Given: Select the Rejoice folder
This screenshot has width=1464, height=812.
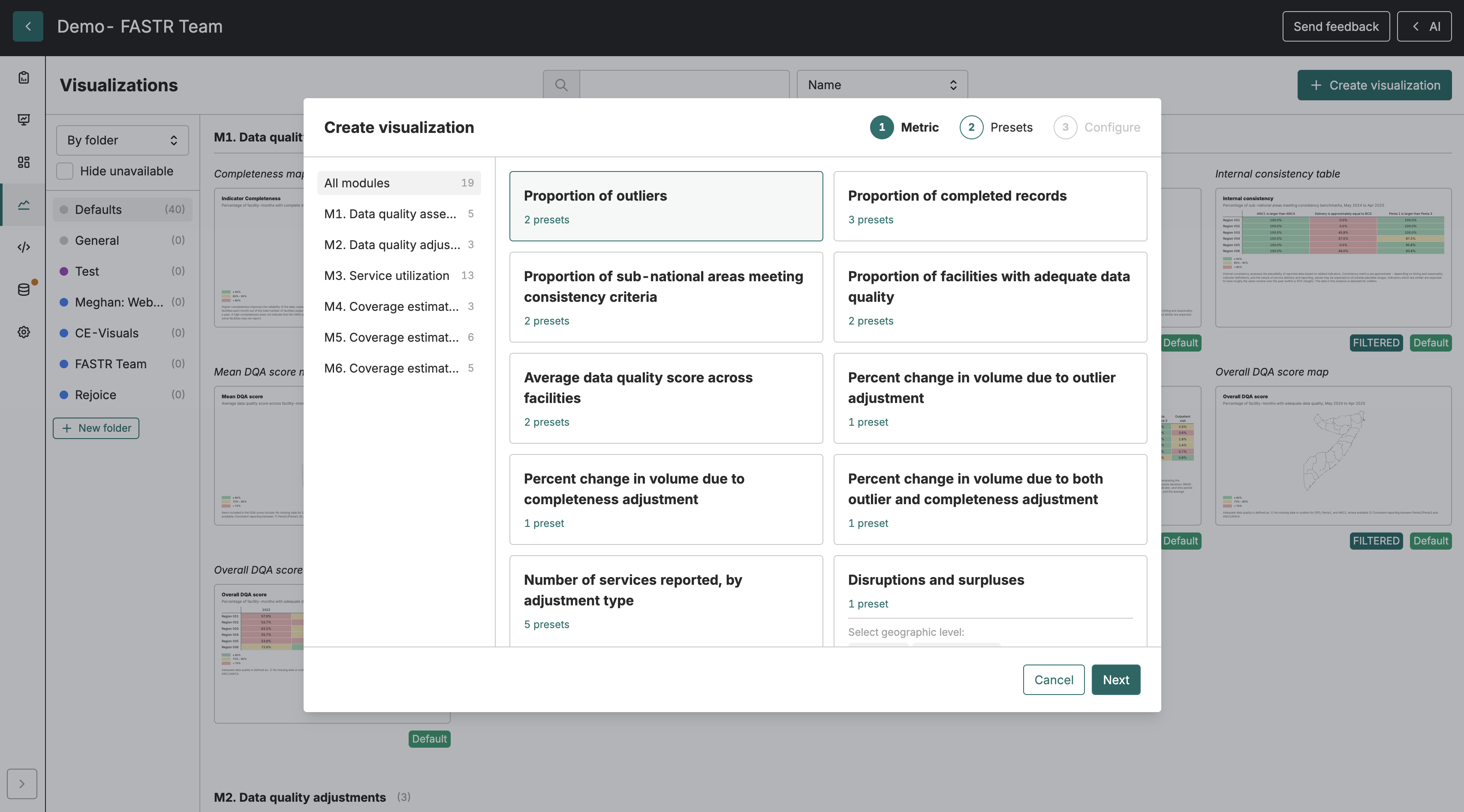Looking at the screenshot, I should click(122, 395).
